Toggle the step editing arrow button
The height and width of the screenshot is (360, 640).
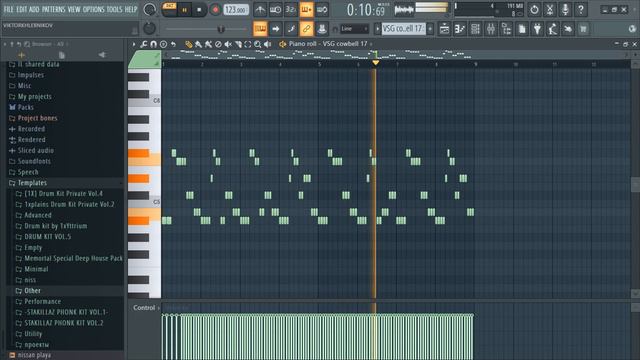[276, 29]
